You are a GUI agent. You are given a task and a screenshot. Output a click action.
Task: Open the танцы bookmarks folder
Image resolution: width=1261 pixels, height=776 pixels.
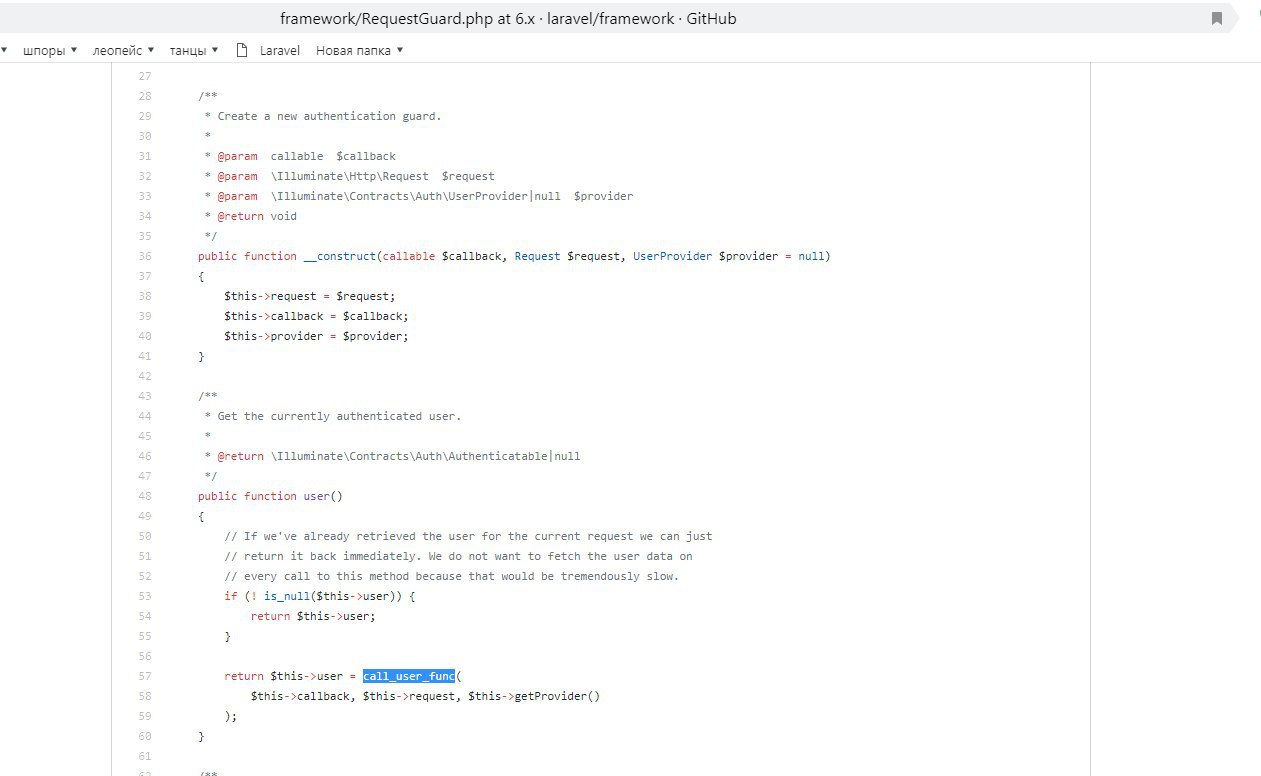click(x=193, y=50)
